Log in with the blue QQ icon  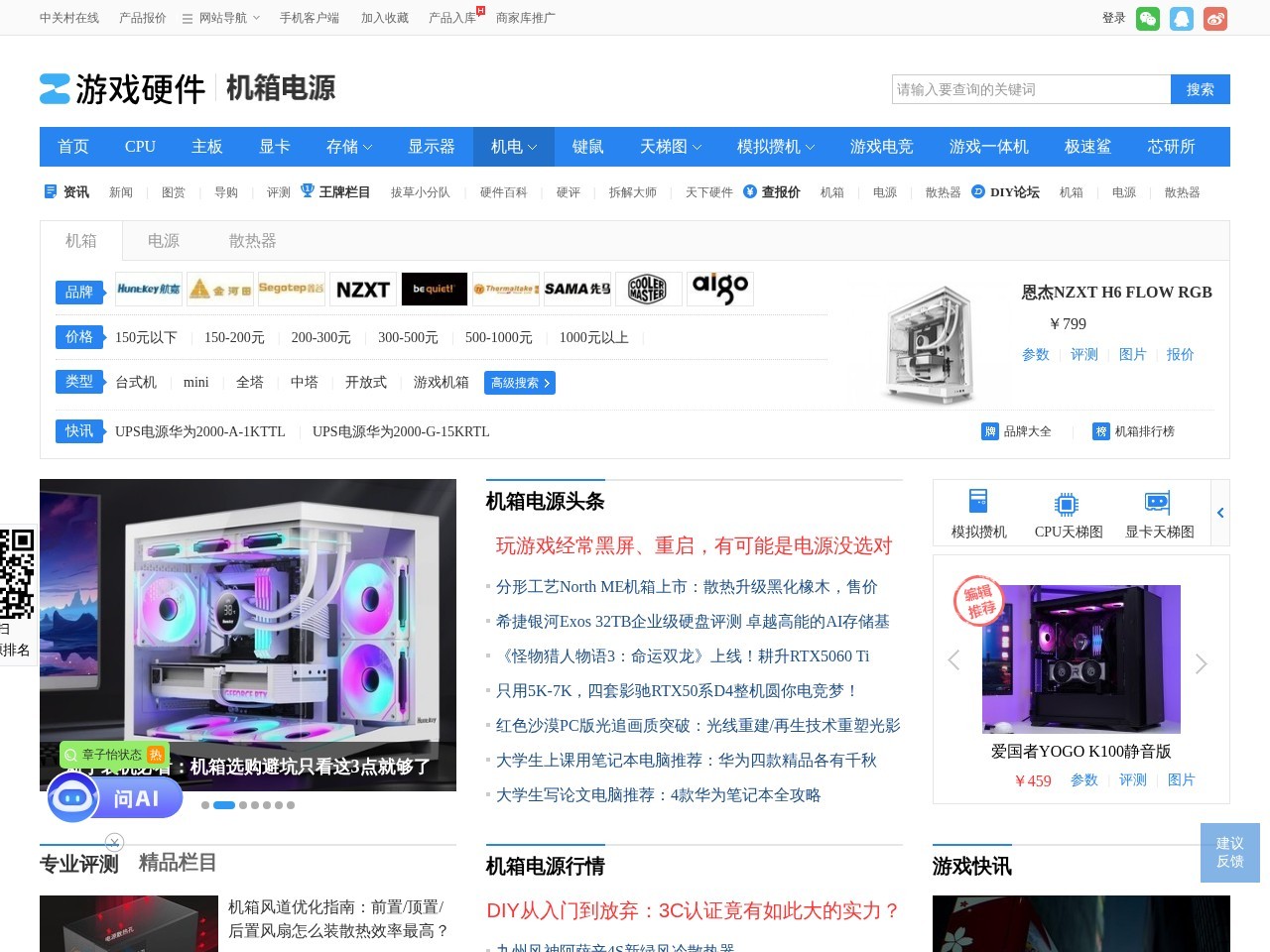pyautogui.click(x=1182, y=18)
